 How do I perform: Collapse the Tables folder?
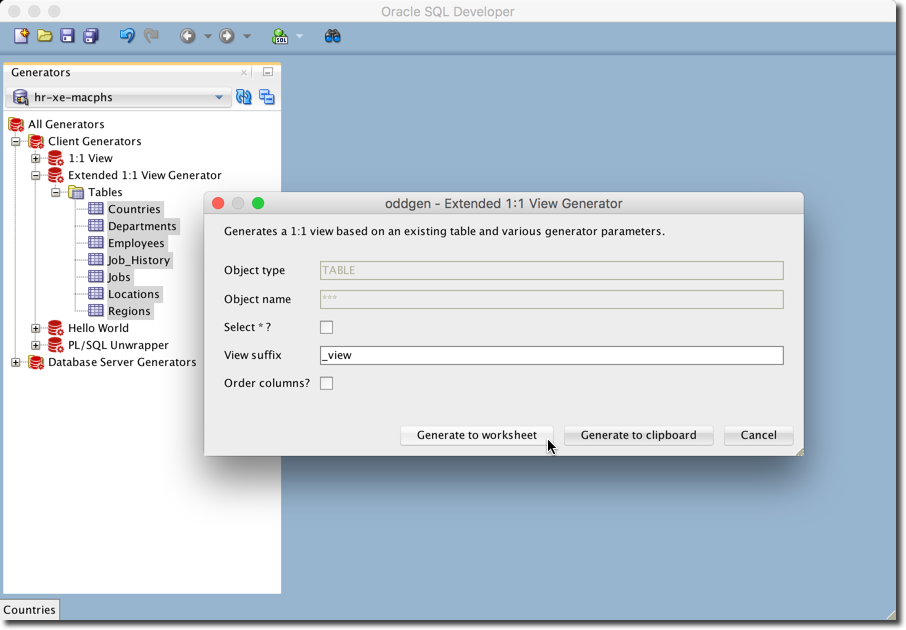click(x=55, y=192)
